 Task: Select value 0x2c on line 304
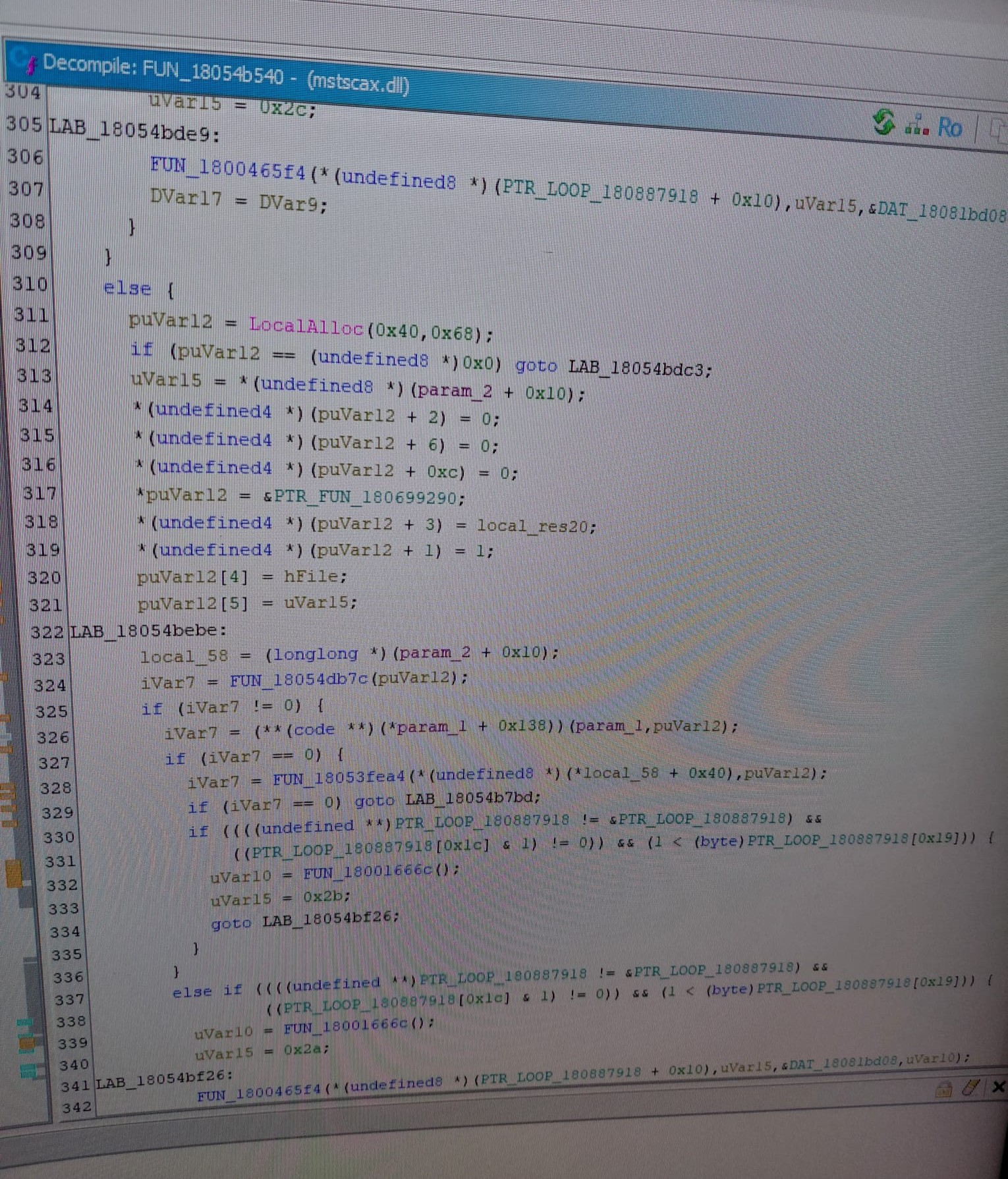(283, 107)
